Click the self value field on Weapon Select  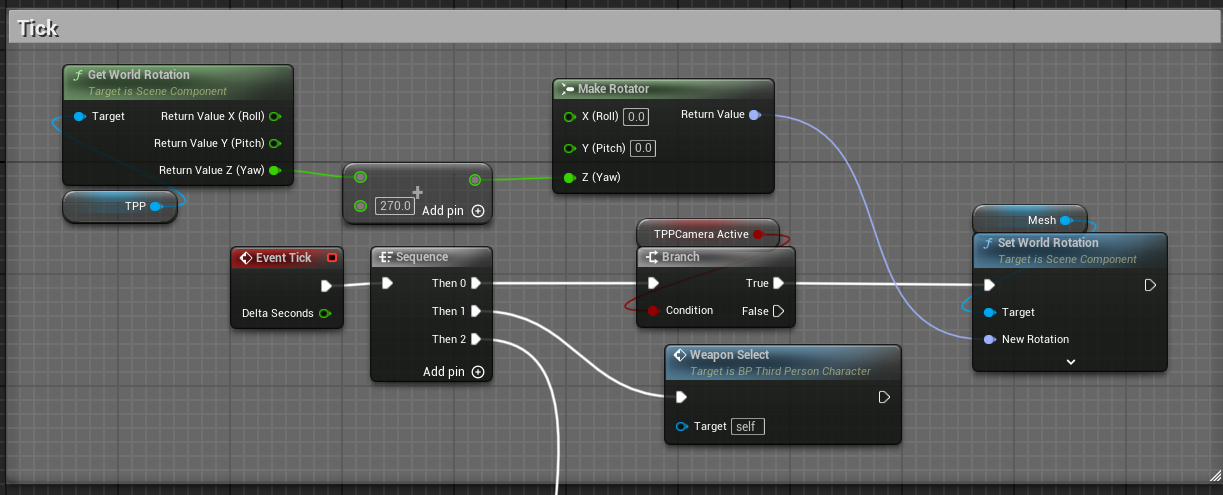tap(748, 426)
